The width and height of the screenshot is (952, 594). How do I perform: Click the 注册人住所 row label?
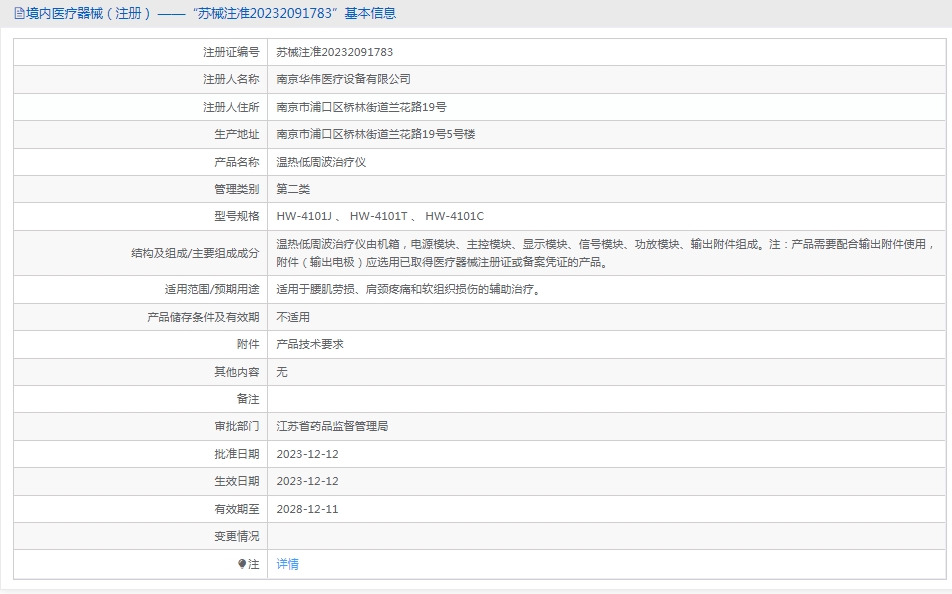[231, 108]
